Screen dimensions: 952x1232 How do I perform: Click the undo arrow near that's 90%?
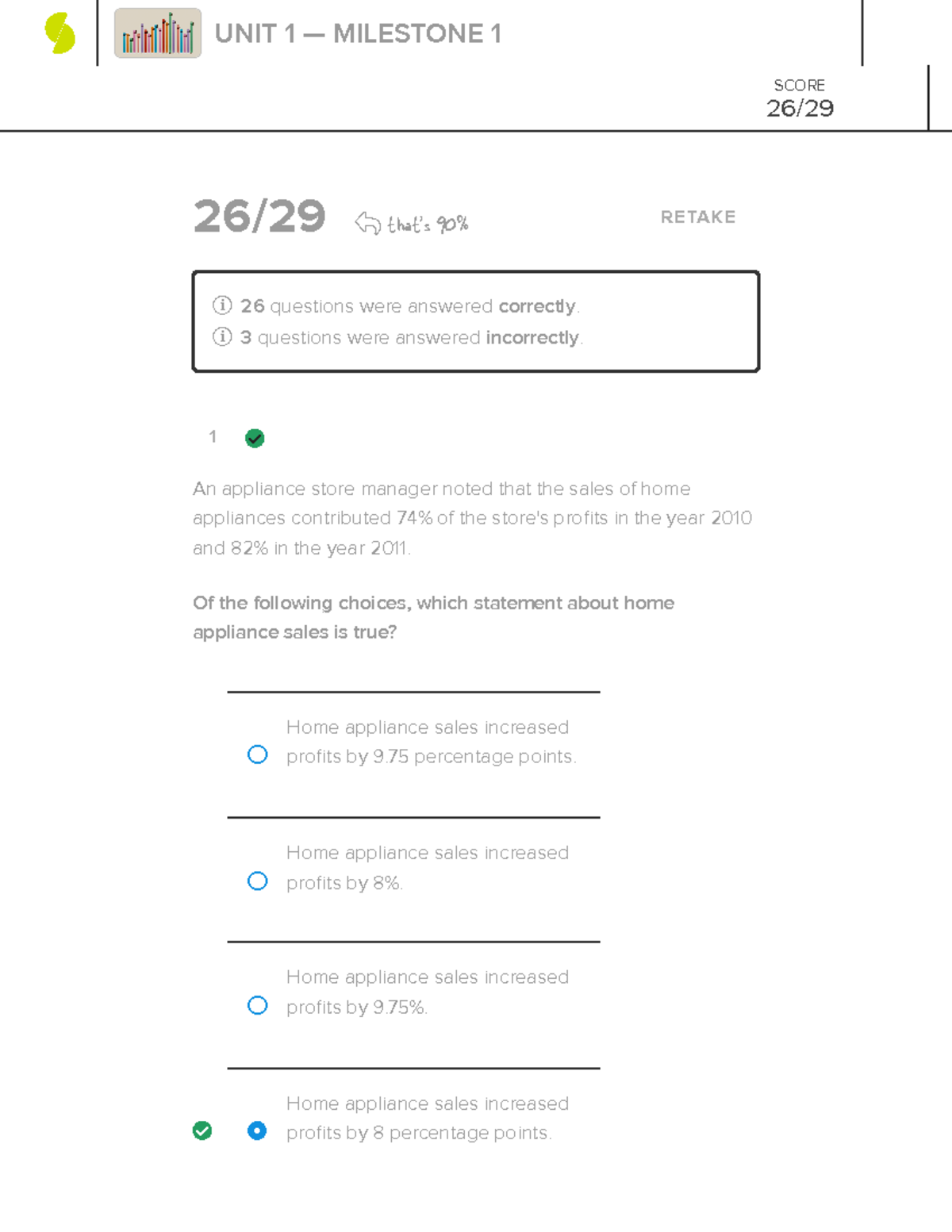pyautogui.click(x=365, y=222)
